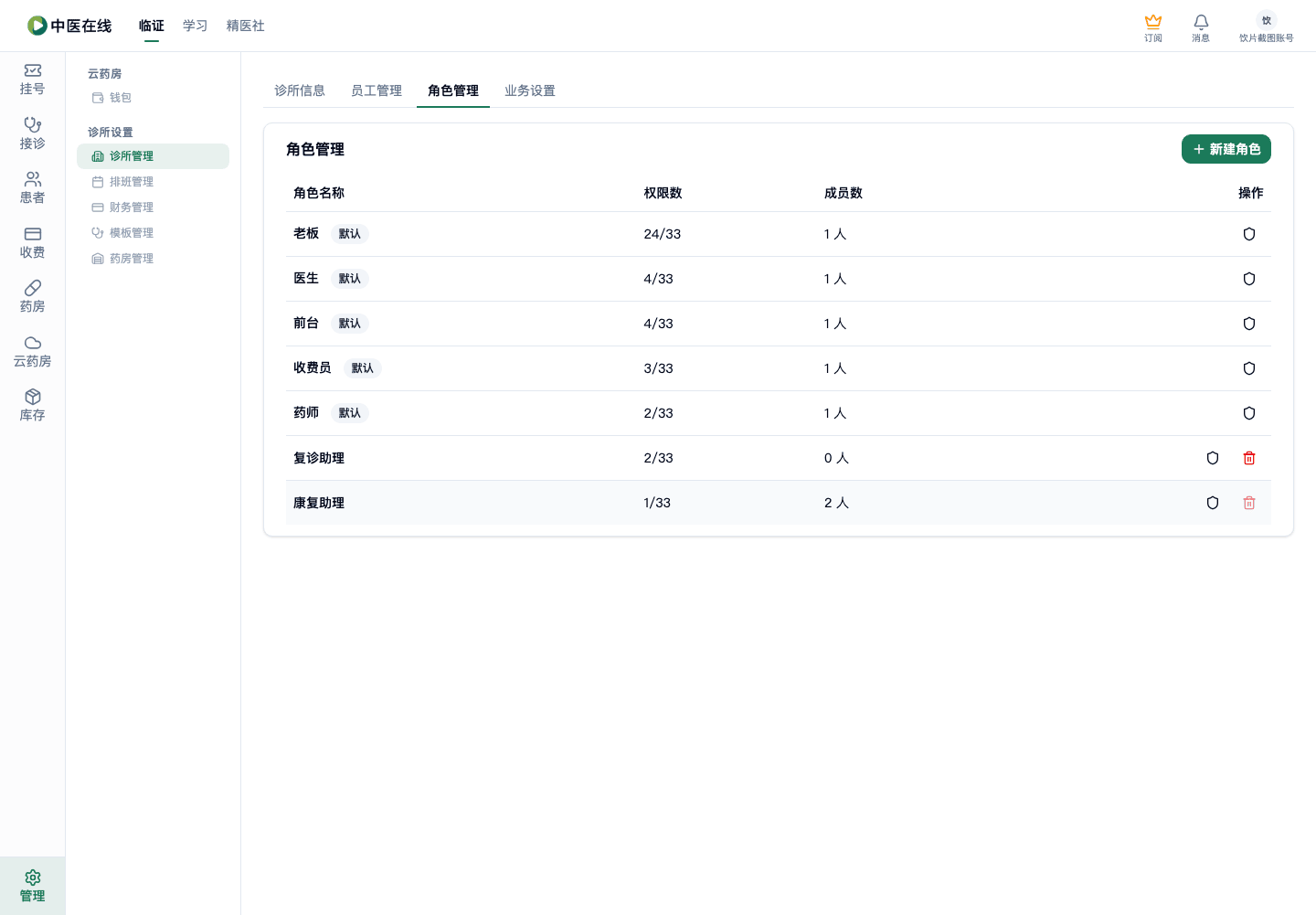
Task: Open permissions shield for 复诊助理 role
Action: pos(1213,458)
